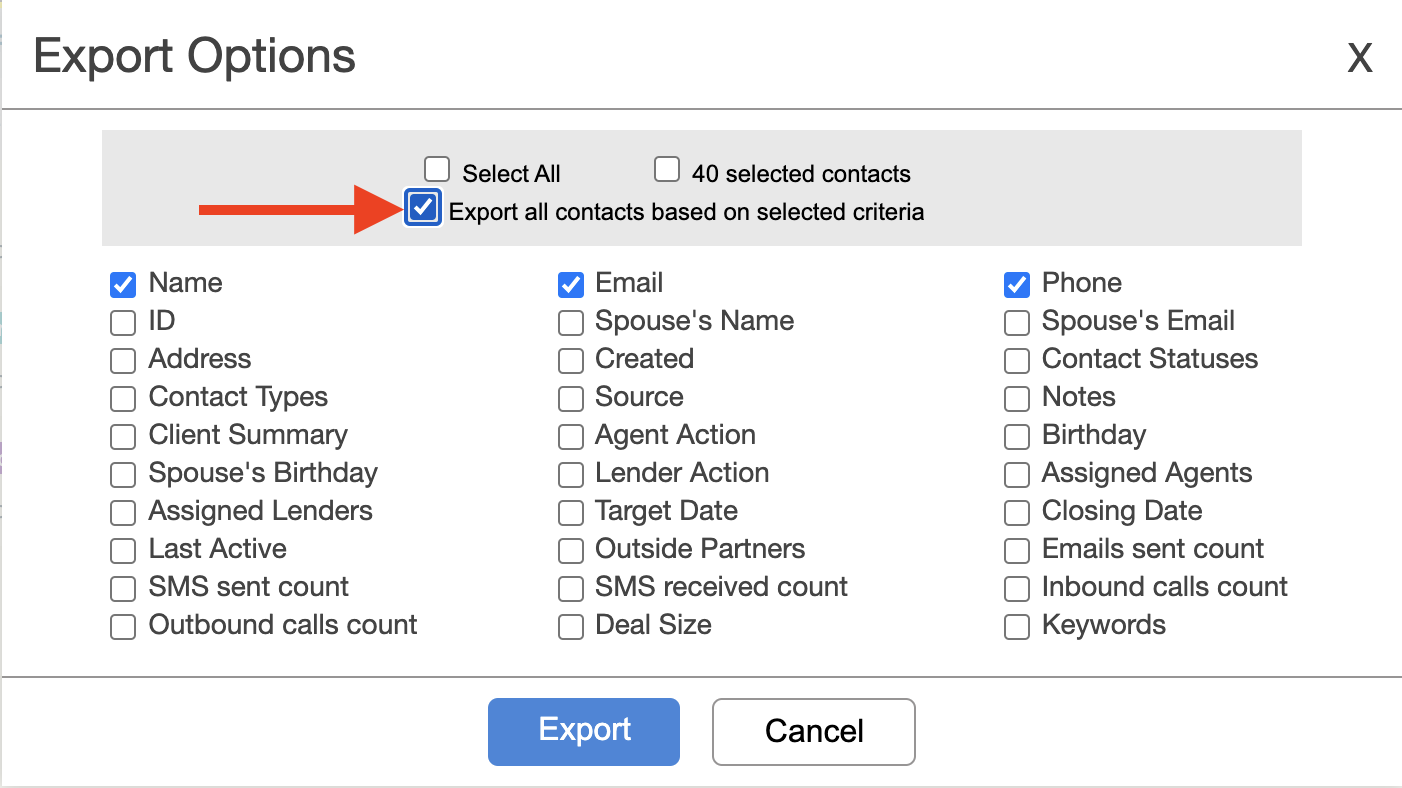Uncheck the Phone field checkbox
1402x788 pixels.
[1016, 285]
